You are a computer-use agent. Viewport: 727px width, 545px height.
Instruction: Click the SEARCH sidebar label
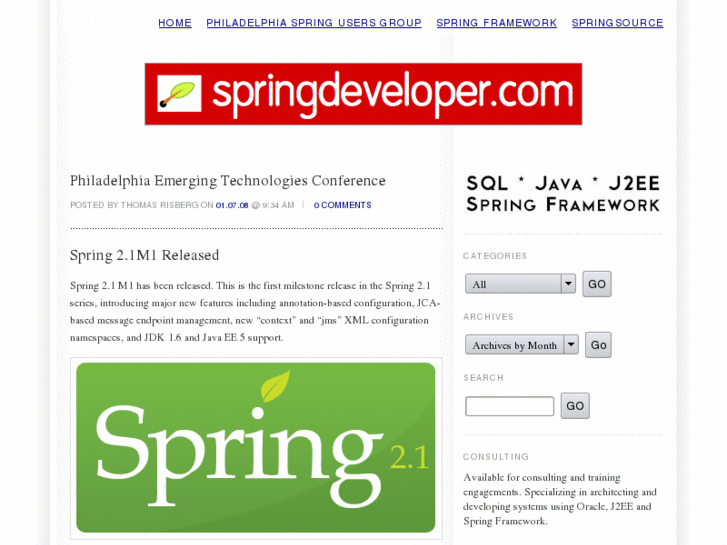click(x=483, y=378)
